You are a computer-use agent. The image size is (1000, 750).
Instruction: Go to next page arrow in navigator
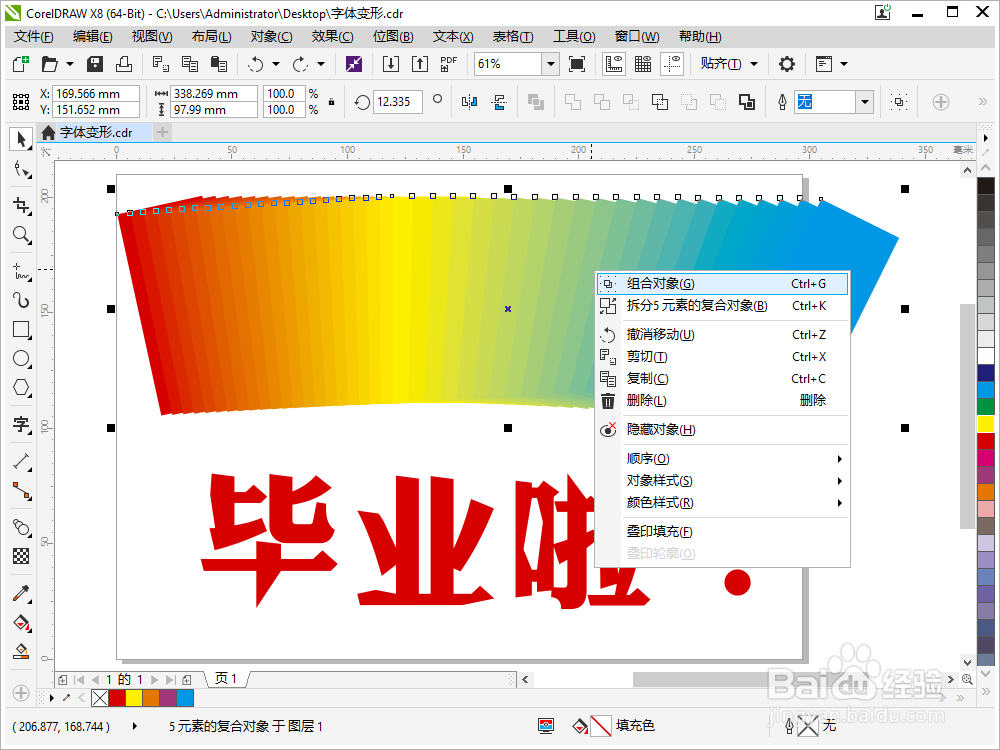pos(154,680)
